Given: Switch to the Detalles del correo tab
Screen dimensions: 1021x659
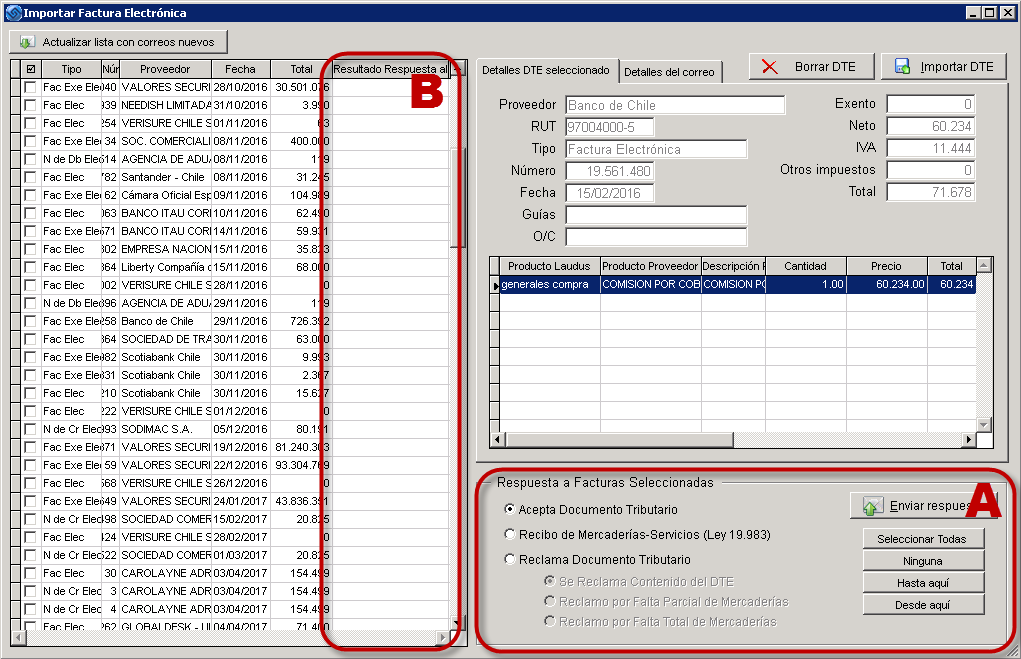Looking at the screenshot, I should click(669, 72).
